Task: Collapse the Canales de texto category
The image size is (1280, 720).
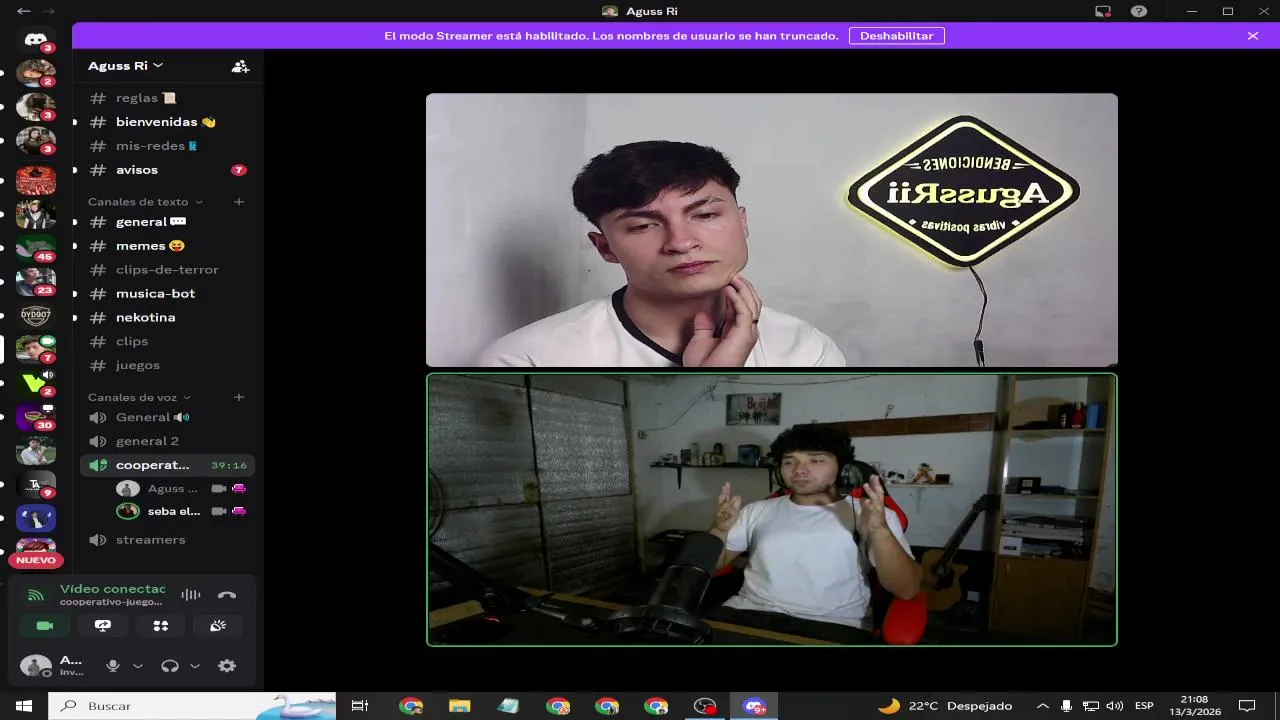Action: [x=145, y=201]
